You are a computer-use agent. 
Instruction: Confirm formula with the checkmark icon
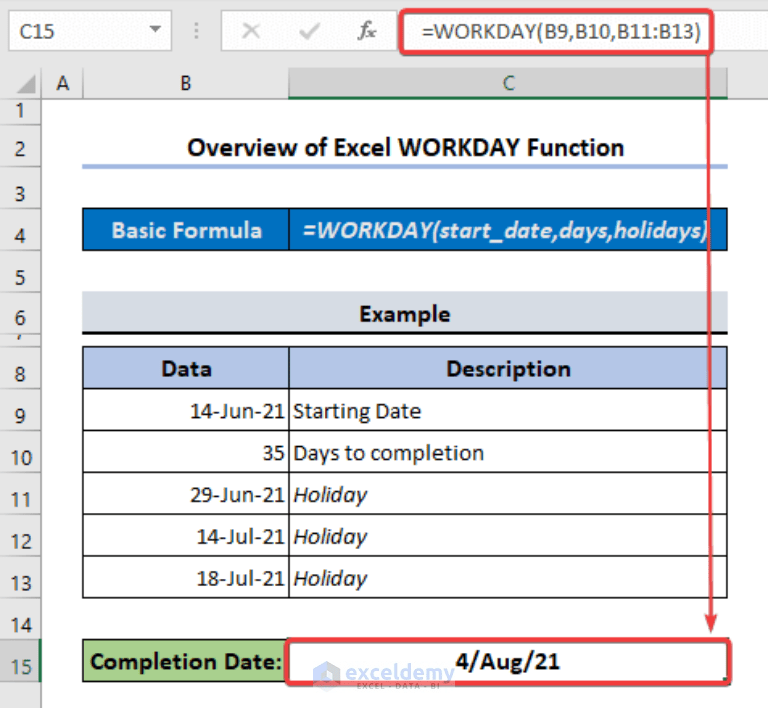click(x=310, y=31)
